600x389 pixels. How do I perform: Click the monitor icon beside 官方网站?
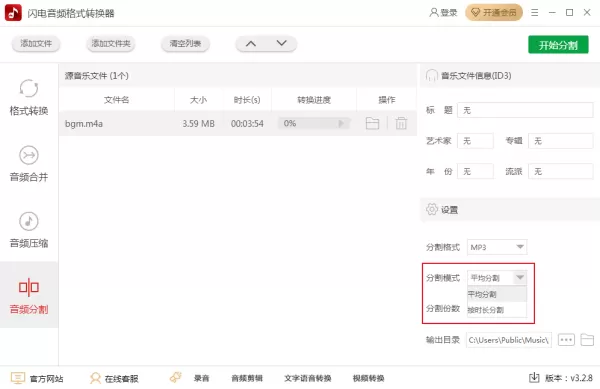click(18, 378)
